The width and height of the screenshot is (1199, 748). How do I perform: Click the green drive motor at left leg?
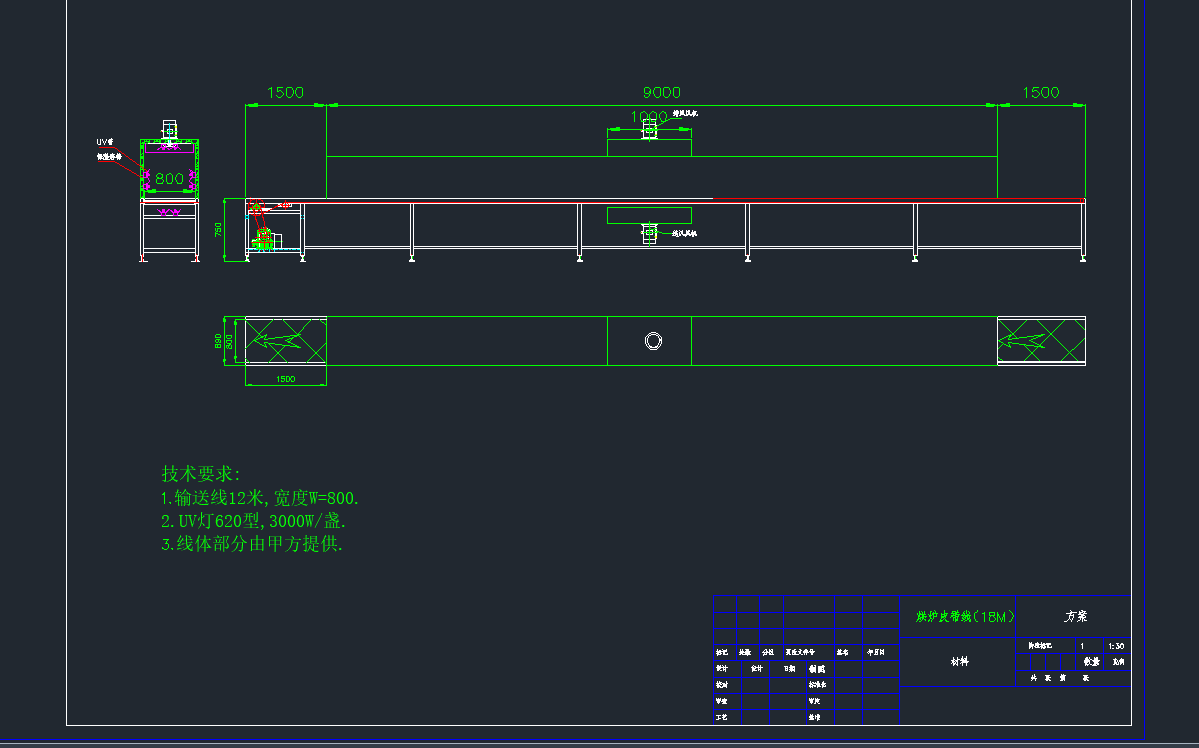pos(265,239)
